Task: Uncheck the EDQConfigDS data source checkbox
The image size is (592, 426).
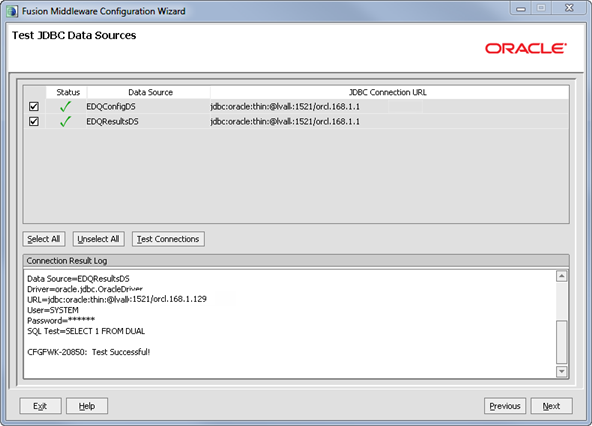Action: [x=34, y=106]
